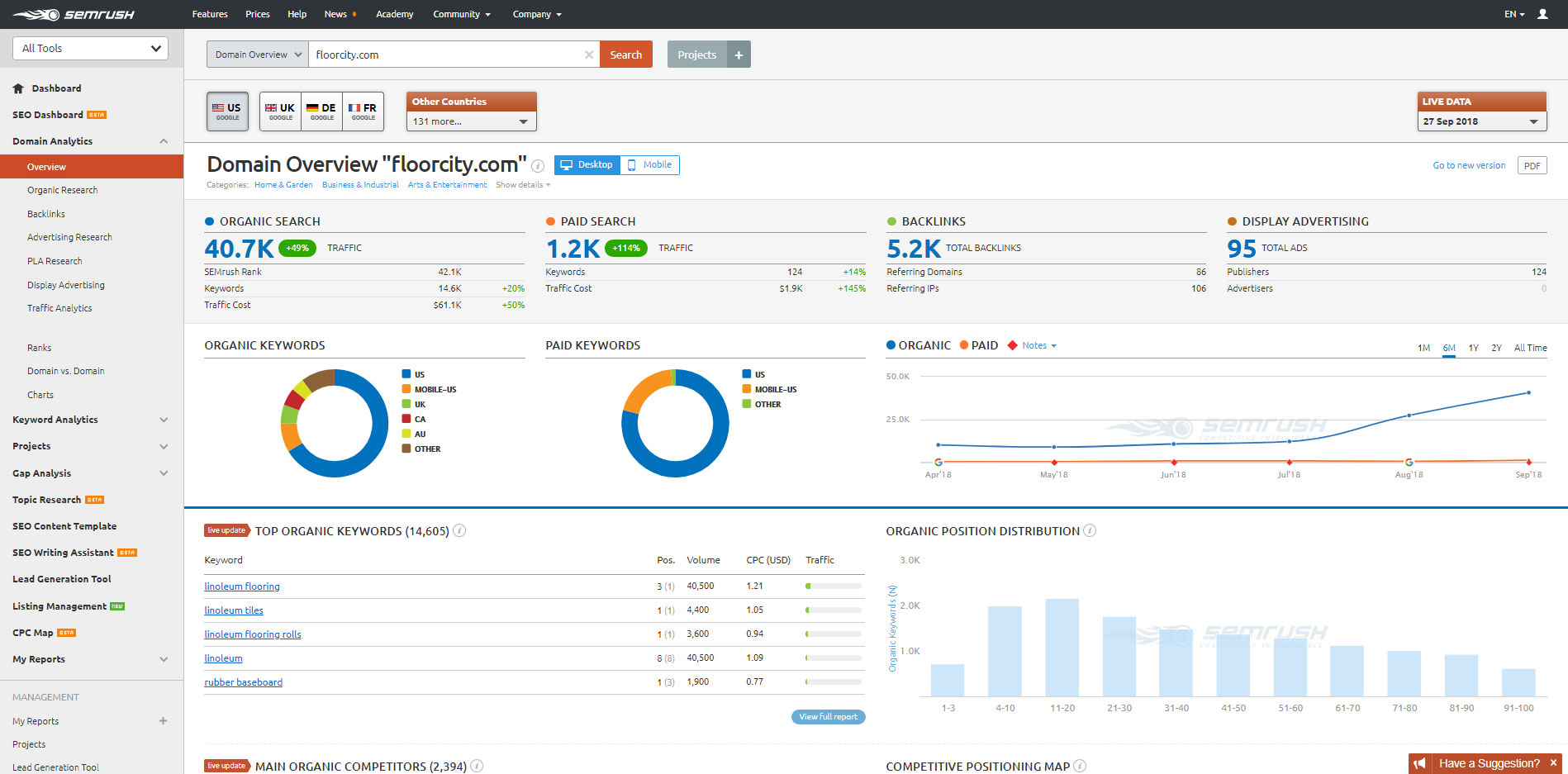This screenshot has width=1568, height=774.
Task: Click info icon next to Organic Position Distribution
Action: (x=1090, y=531)
